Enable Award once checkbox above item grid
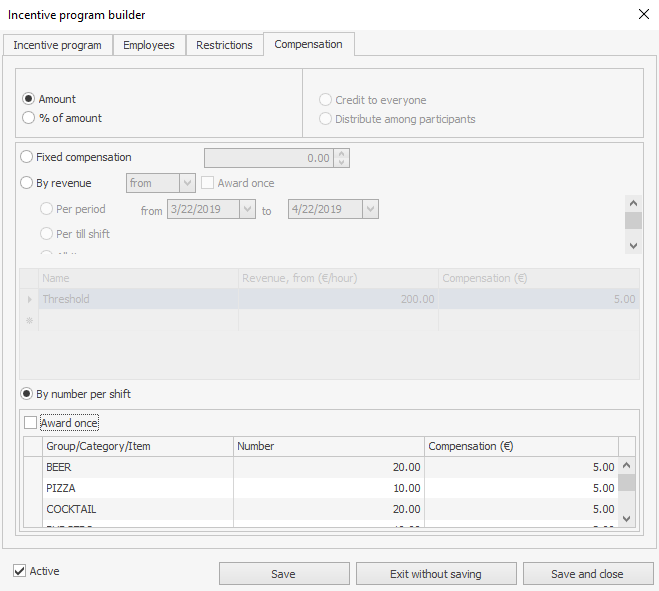Image resolution: width=659 pixels, height=591 pixels. 31,423
